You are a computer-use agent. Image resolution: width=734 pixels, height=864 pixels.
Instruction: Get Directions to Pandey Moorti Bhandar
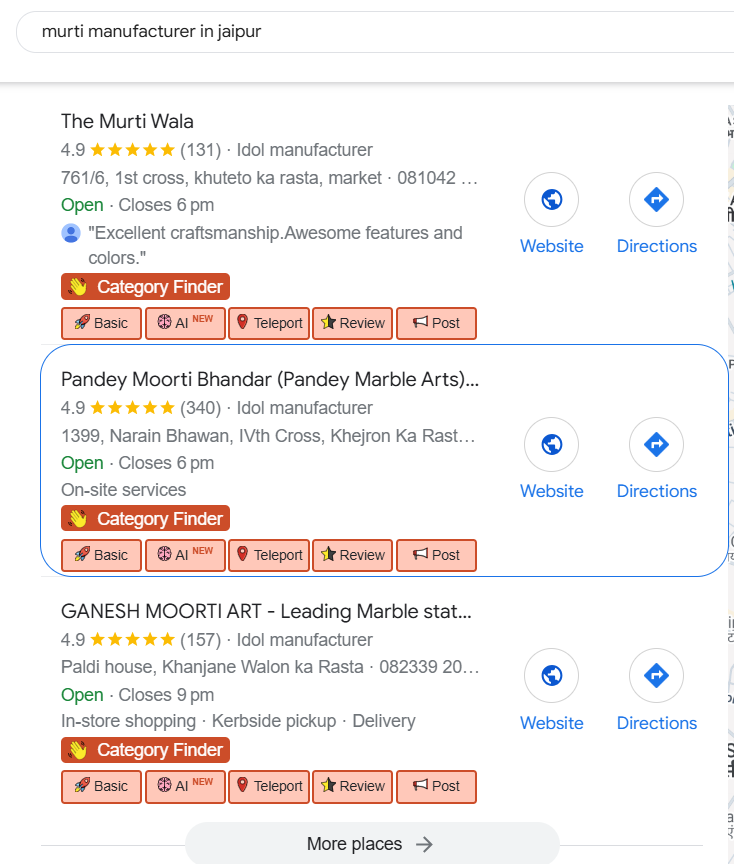click(x=656, y=445)
